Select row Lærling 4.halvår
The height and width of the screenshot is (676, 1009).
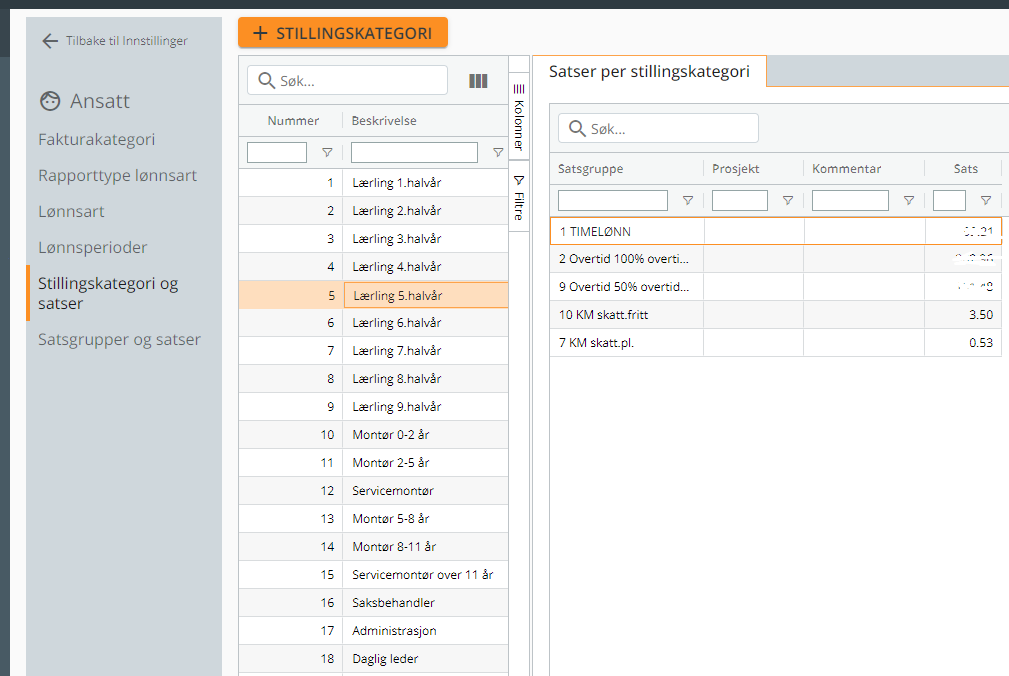(x=373, y=267)
